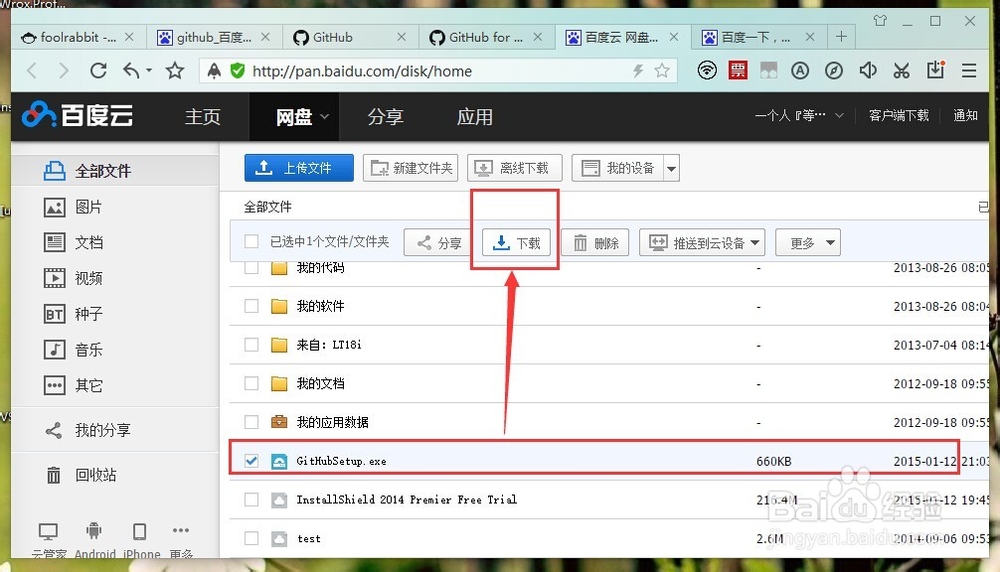Check the InstallShield 2014 Premier checkbox

pos(251,499)
